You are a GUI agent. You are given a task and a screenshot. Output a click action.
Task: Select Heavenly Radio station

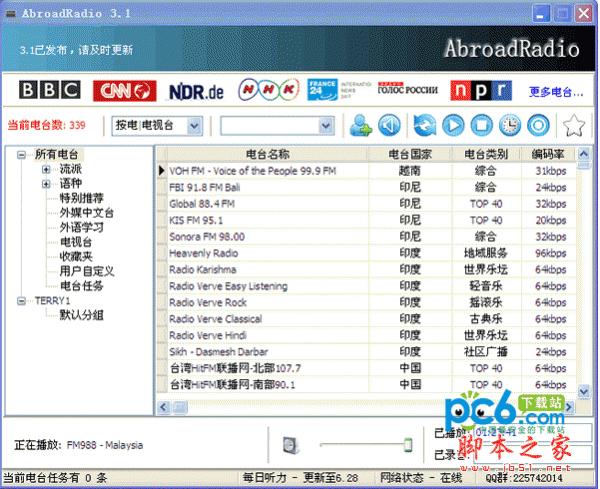point(367,253)
